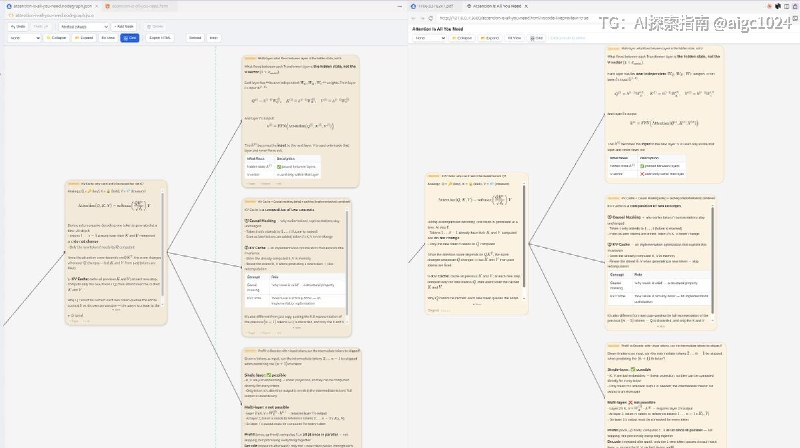This screenshot has width=800, height=448.
Task: Close the nodegraph.json editor tab
Action: [x=96, y=6]
